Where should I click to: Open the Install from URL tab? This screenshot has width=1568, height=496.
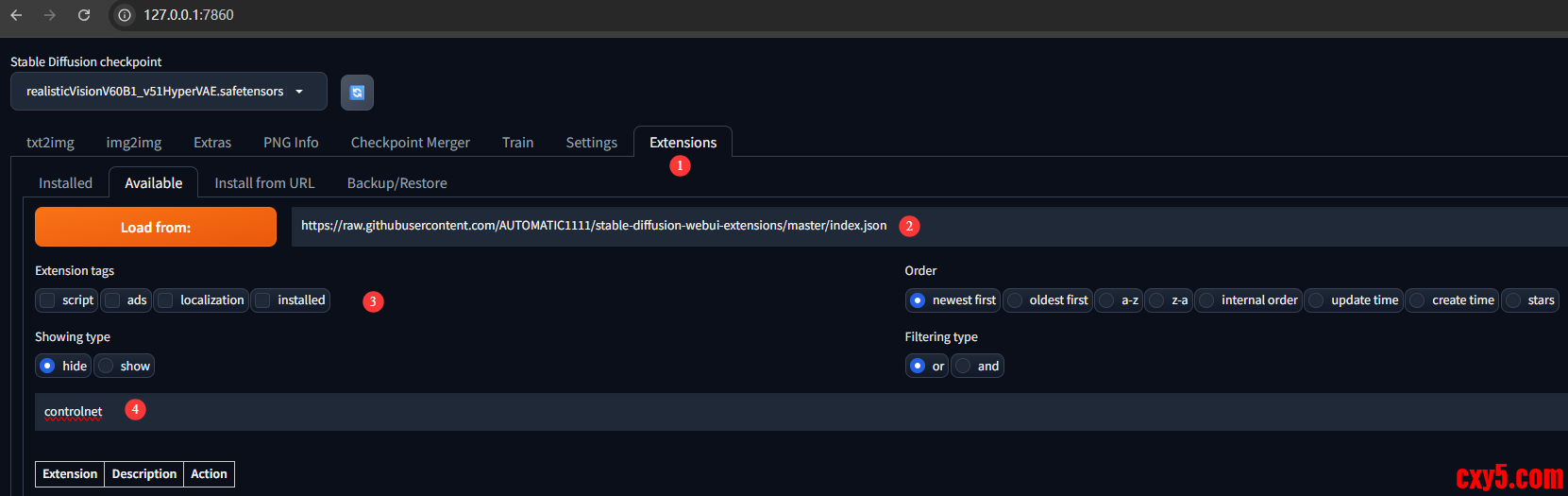pyautogui.click(x=264, y=183)
